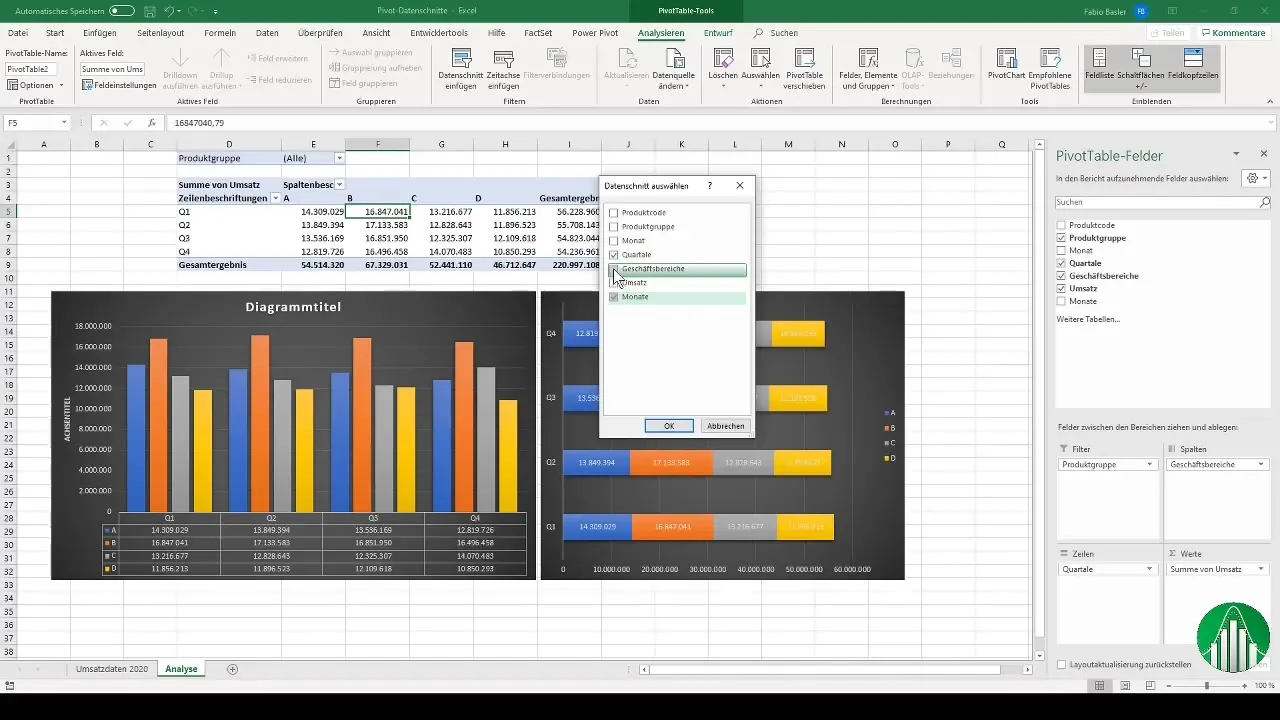Click Zeitachse einfügen in the ribbon

coord(504,68)
